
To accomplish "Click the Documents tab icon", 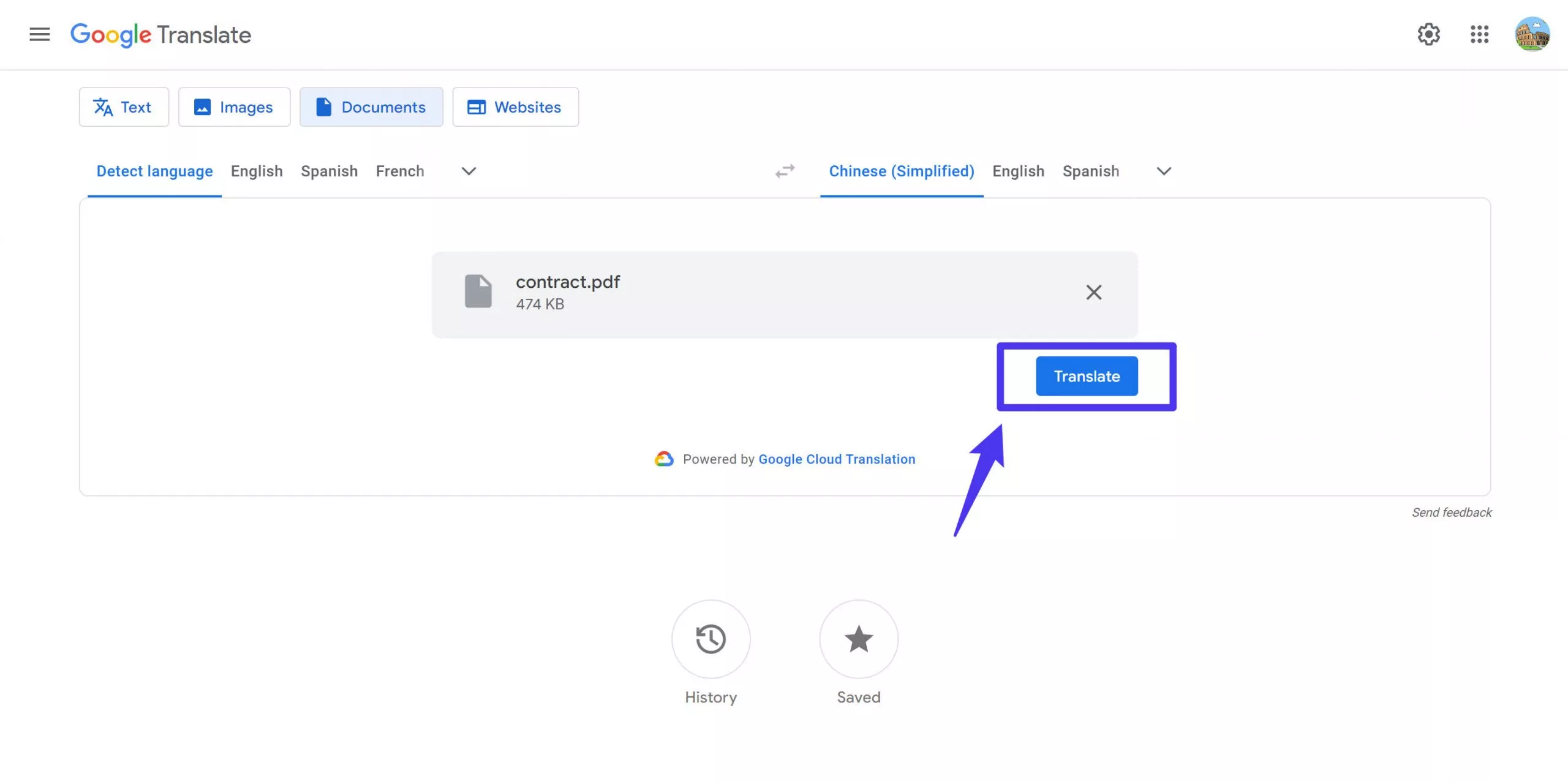I will [322, 107].
